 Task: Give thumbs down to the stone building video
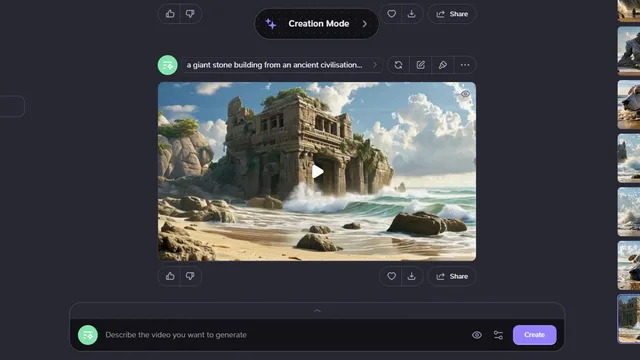pos(190,276)
